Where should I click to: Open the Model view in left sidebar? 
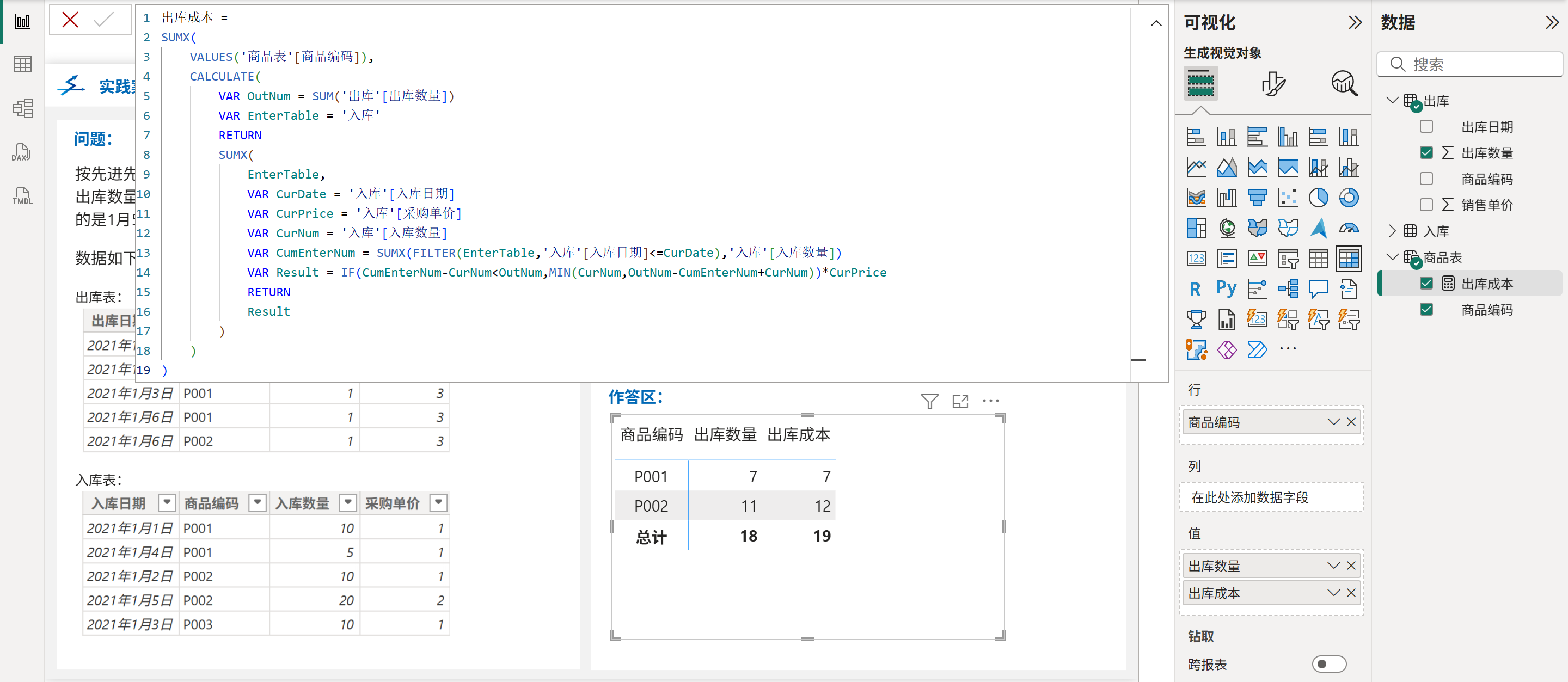click(x=22, y=108)
